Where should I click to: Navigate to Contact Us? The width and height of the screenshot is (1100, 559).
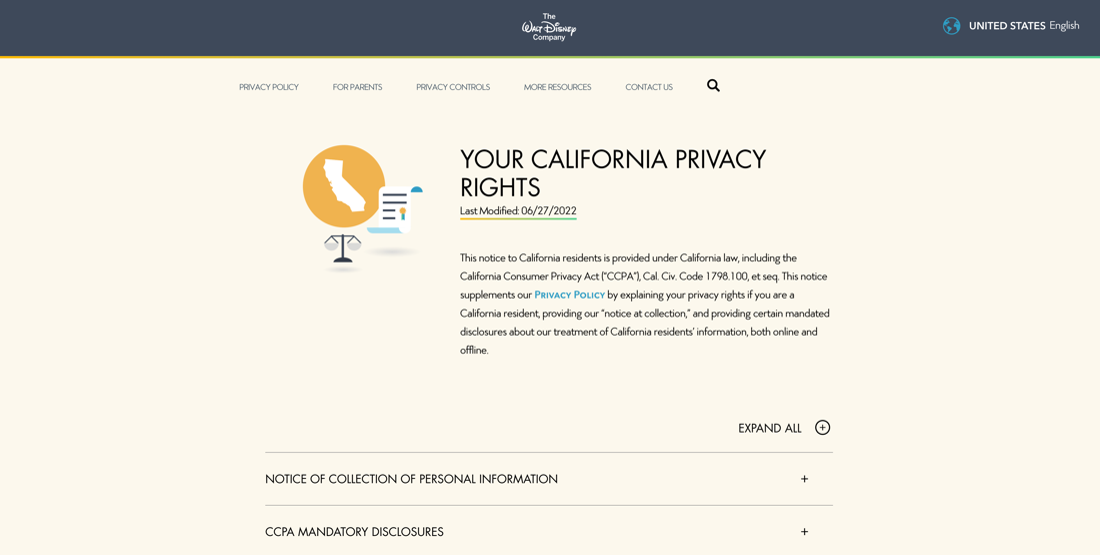649,87
